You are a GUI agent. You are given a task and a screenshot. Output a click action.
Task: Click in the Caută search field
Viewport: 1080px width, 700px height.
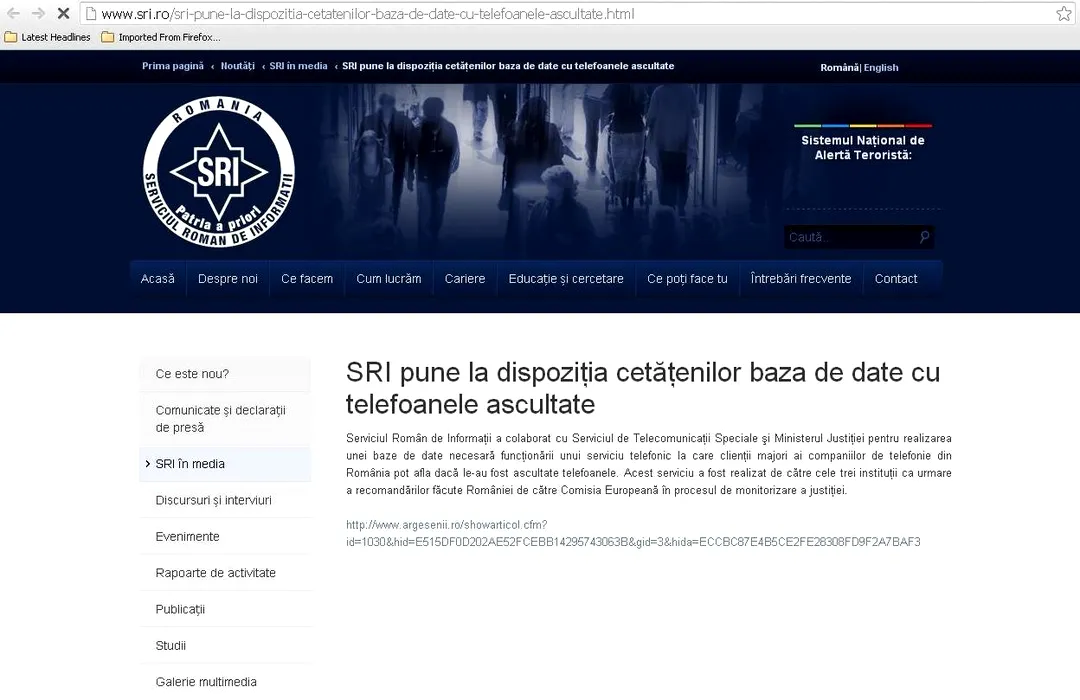pyautogui.click(x=848, y=237)
